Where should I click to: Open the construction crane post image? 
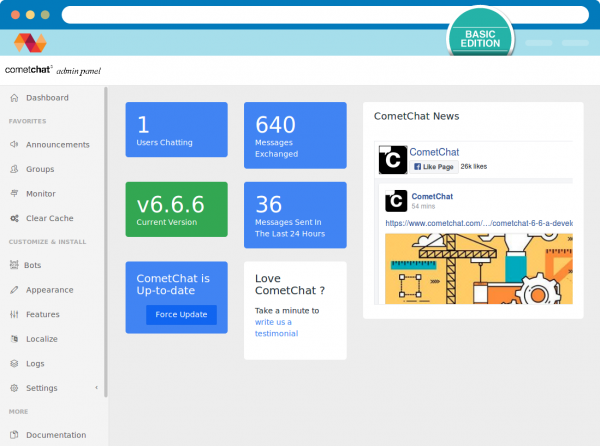479,269
